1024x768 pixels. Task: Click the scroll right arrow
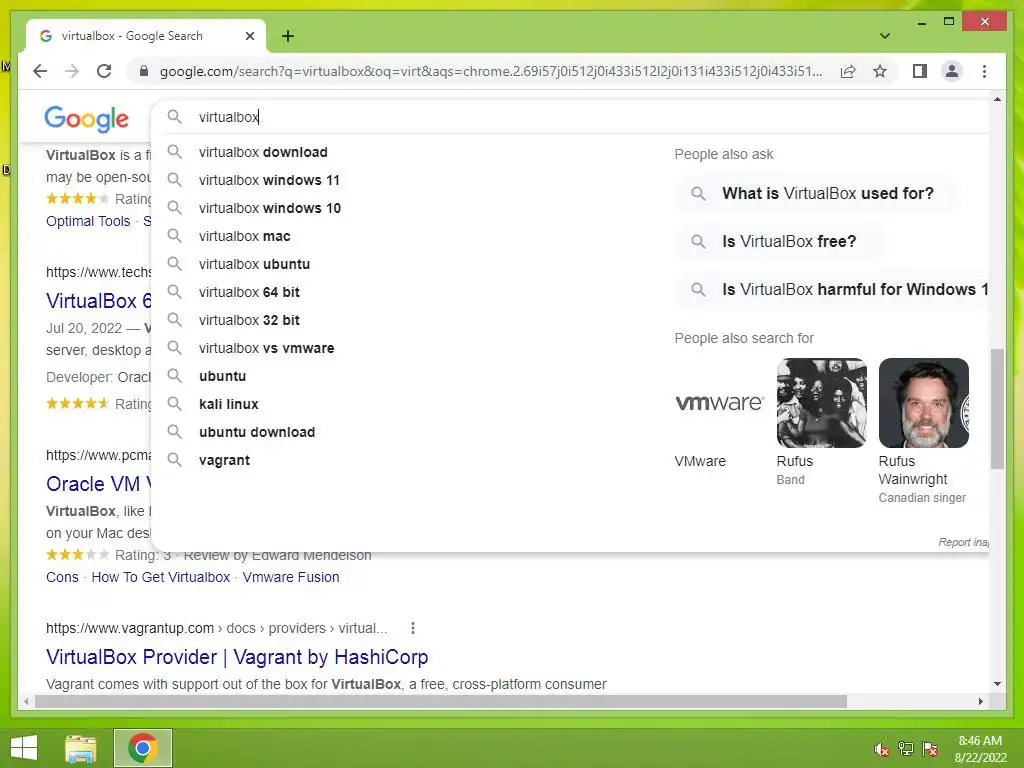[x=980, y=701]
